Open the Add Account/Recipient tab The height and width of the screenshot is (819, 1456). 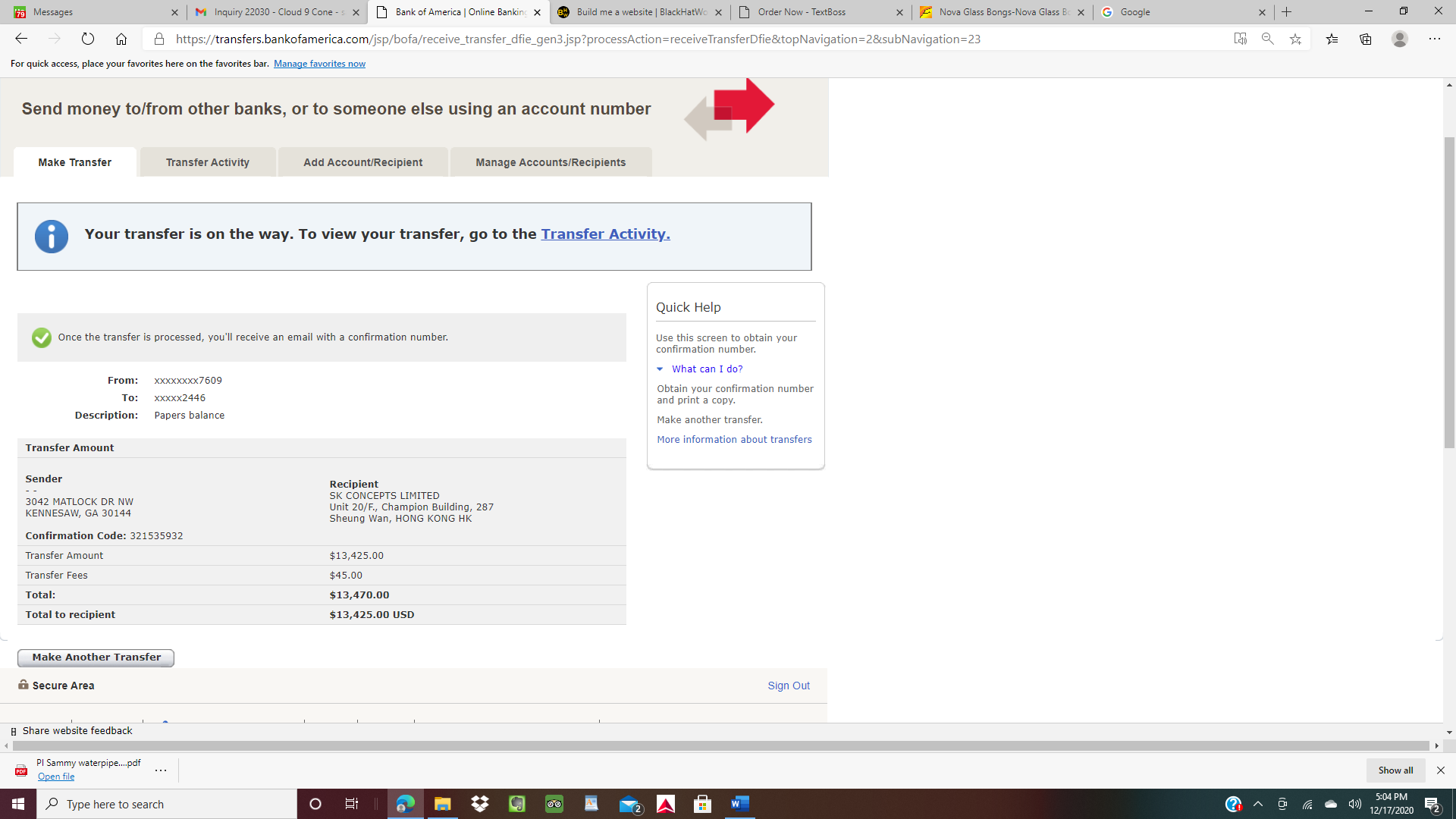[x=363, y=162]
